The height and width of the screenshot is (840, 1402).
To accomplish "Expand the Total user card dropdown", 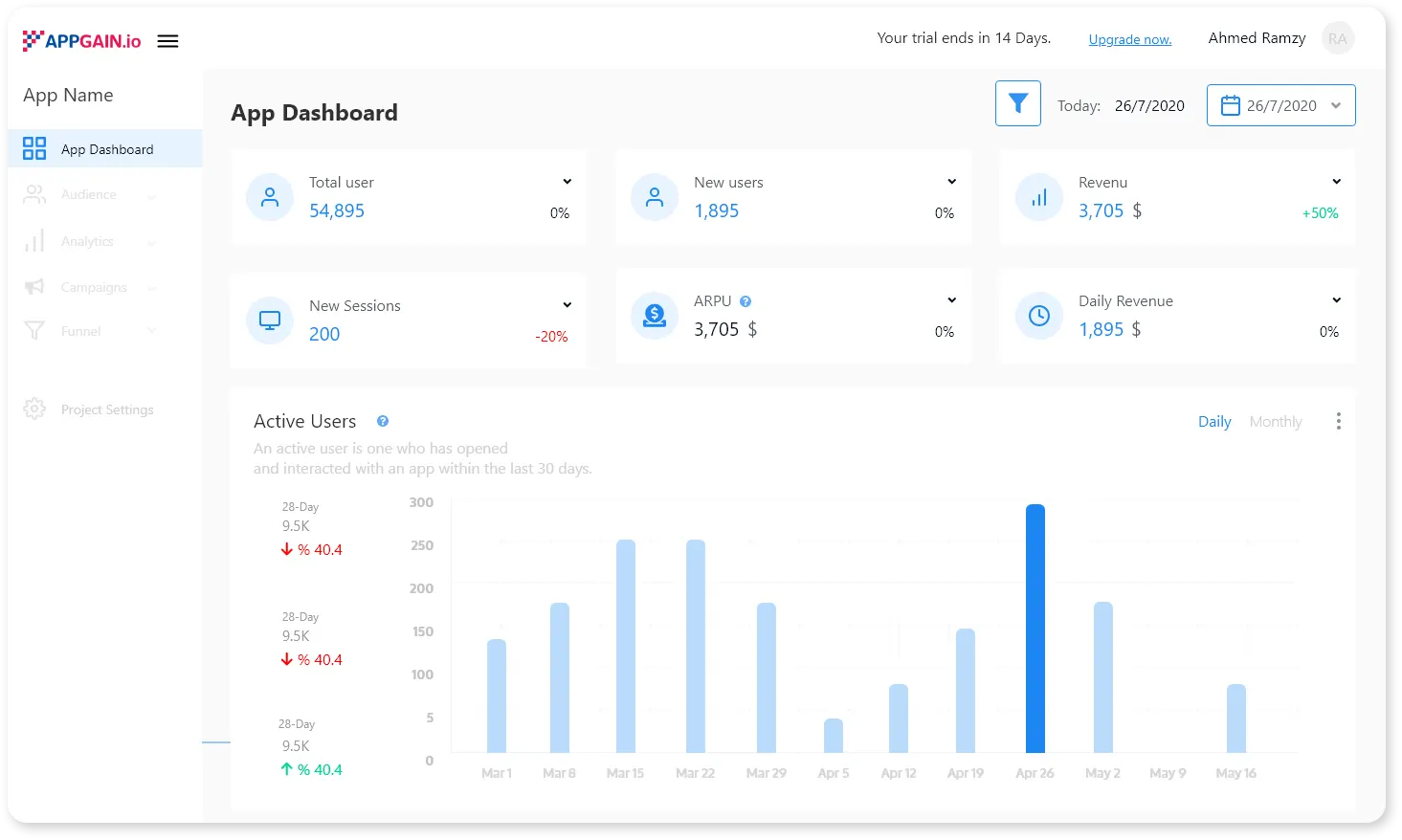I will tap(567, 182).
